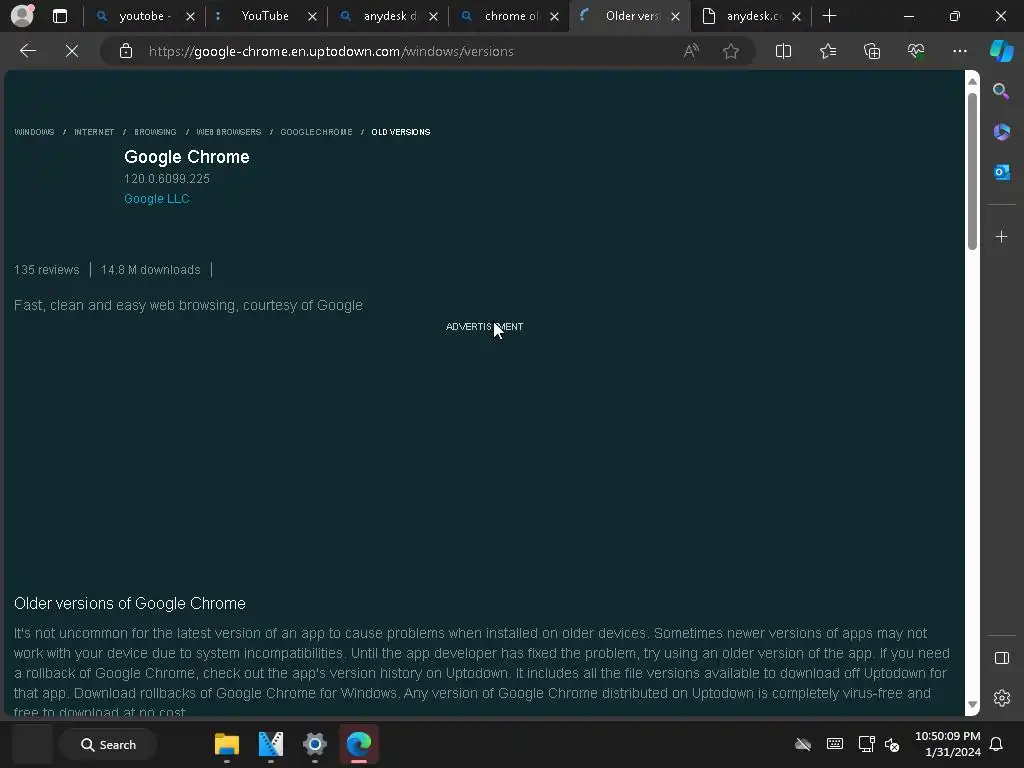Open Settings and more ellipsis menu

959,51
